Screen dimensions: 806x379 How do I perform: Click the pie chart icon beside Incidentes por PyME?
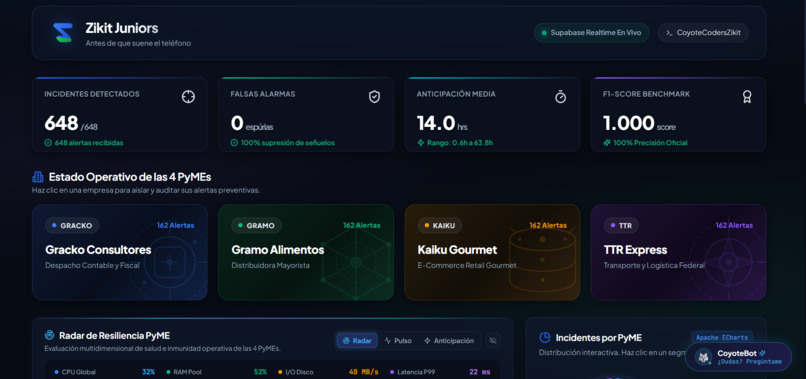pyautogui.click(x=544, y=338)
